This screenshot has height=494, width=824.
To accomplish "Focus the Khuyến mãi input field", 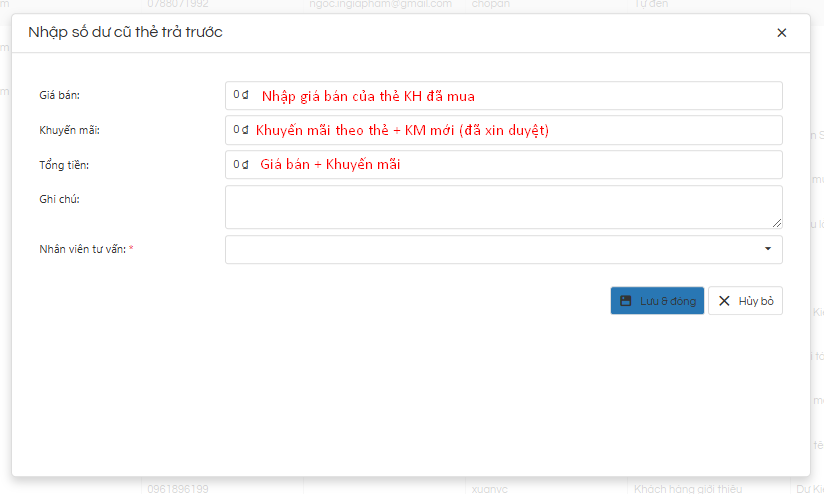I will tap(503, 130).
